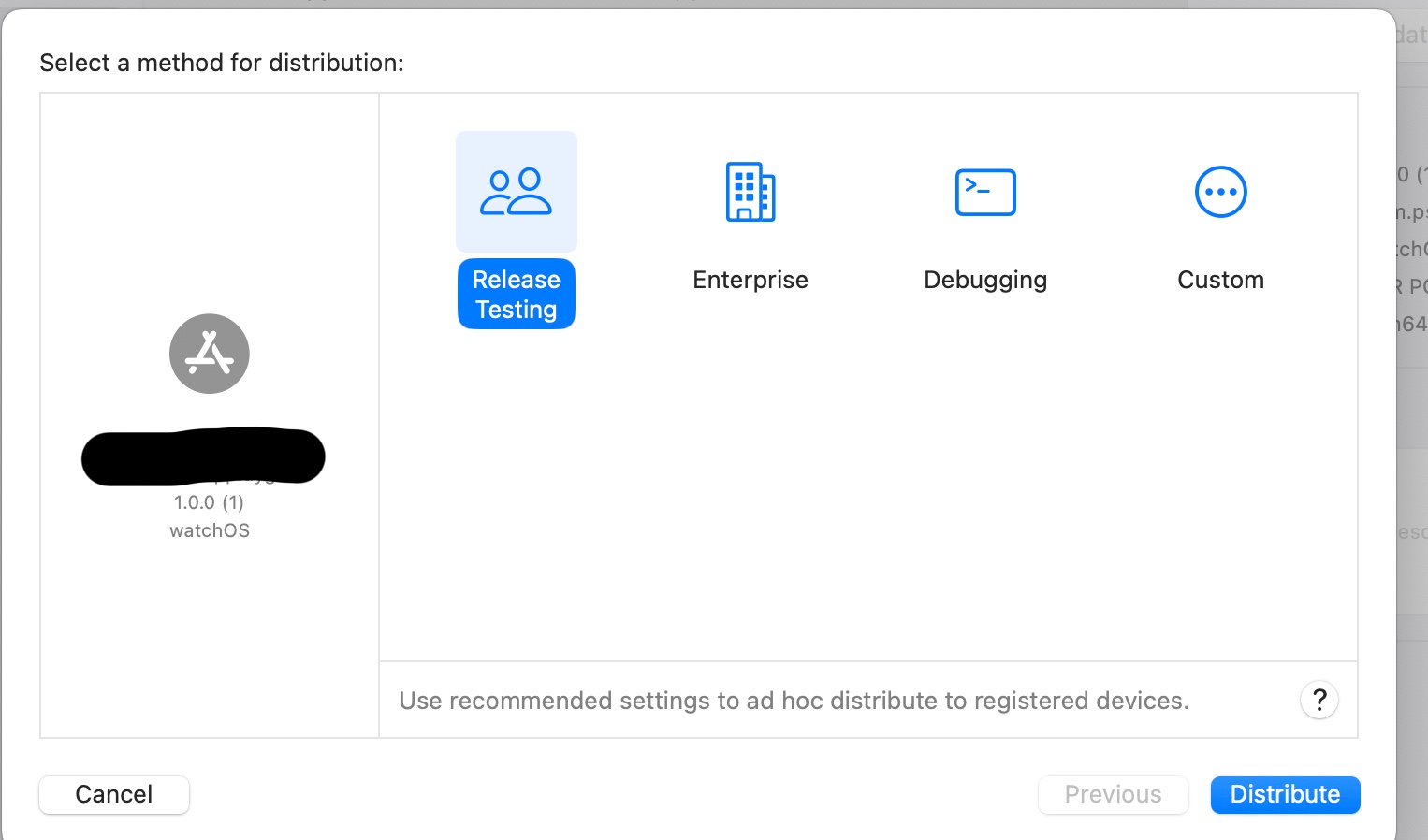Screen dimensions: 1428x840
Task: Select the Release Testing people icon
Action: point(516,192)
